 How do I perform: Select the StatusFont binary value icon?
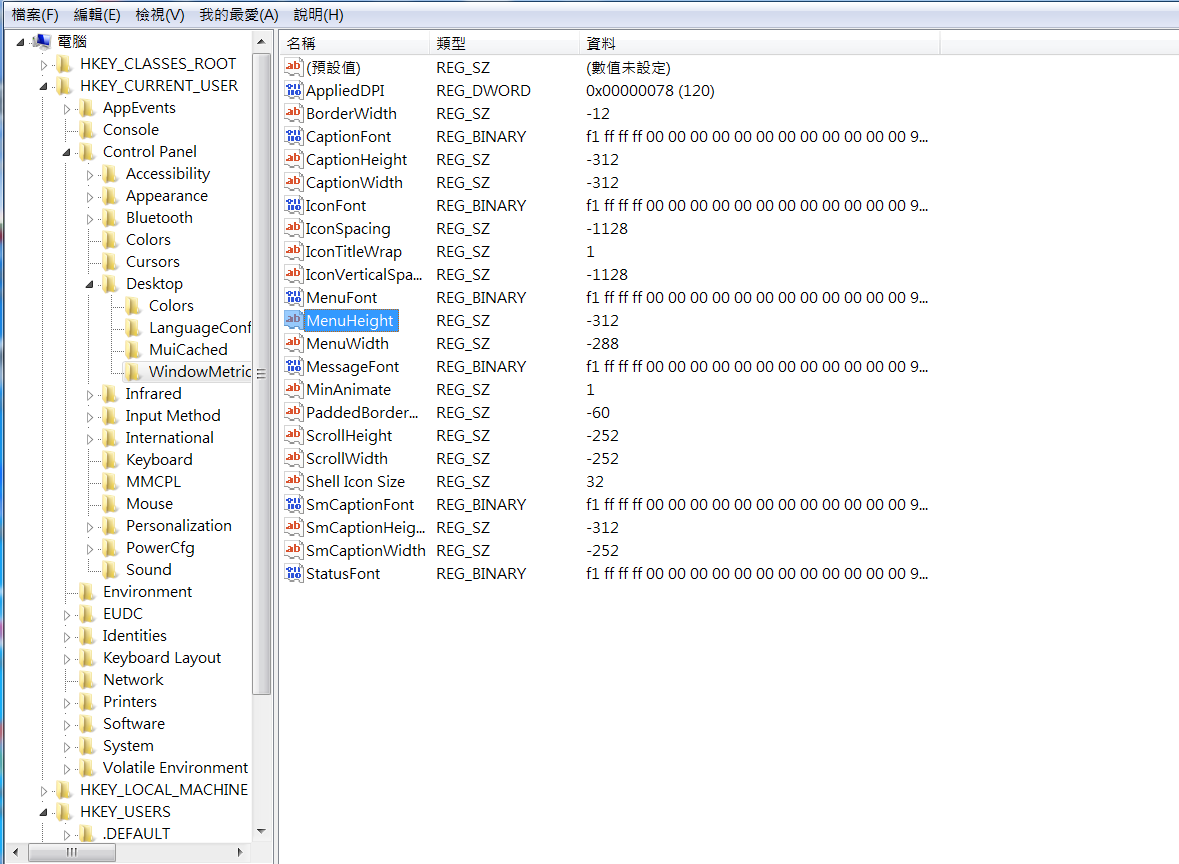tap(294, 574)
